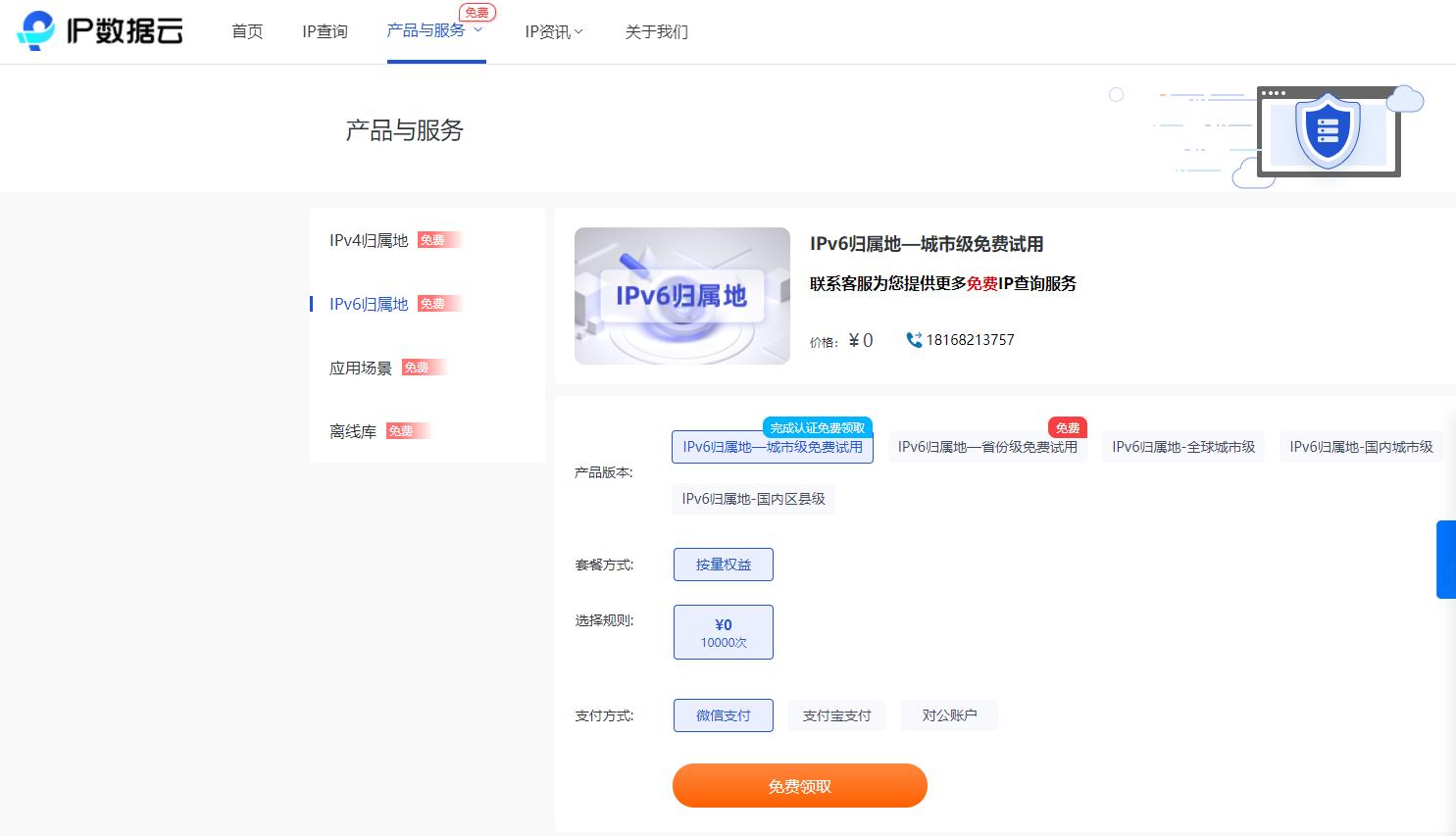Expand the IP资讯 dropdown menu

[x=554, y=30]
